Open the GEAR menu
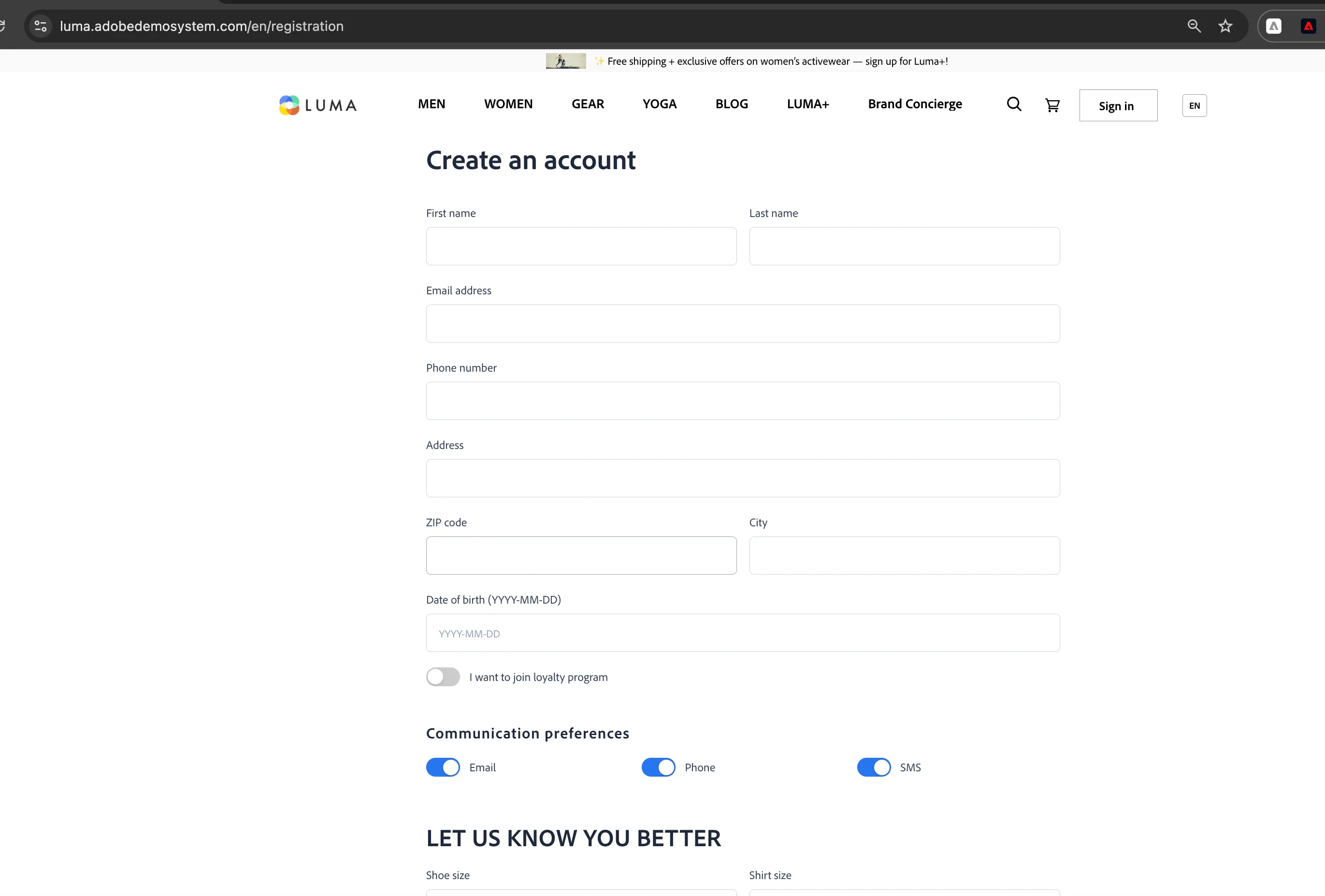Viewport: 1325px width, 896px height. tap(588, 104)
